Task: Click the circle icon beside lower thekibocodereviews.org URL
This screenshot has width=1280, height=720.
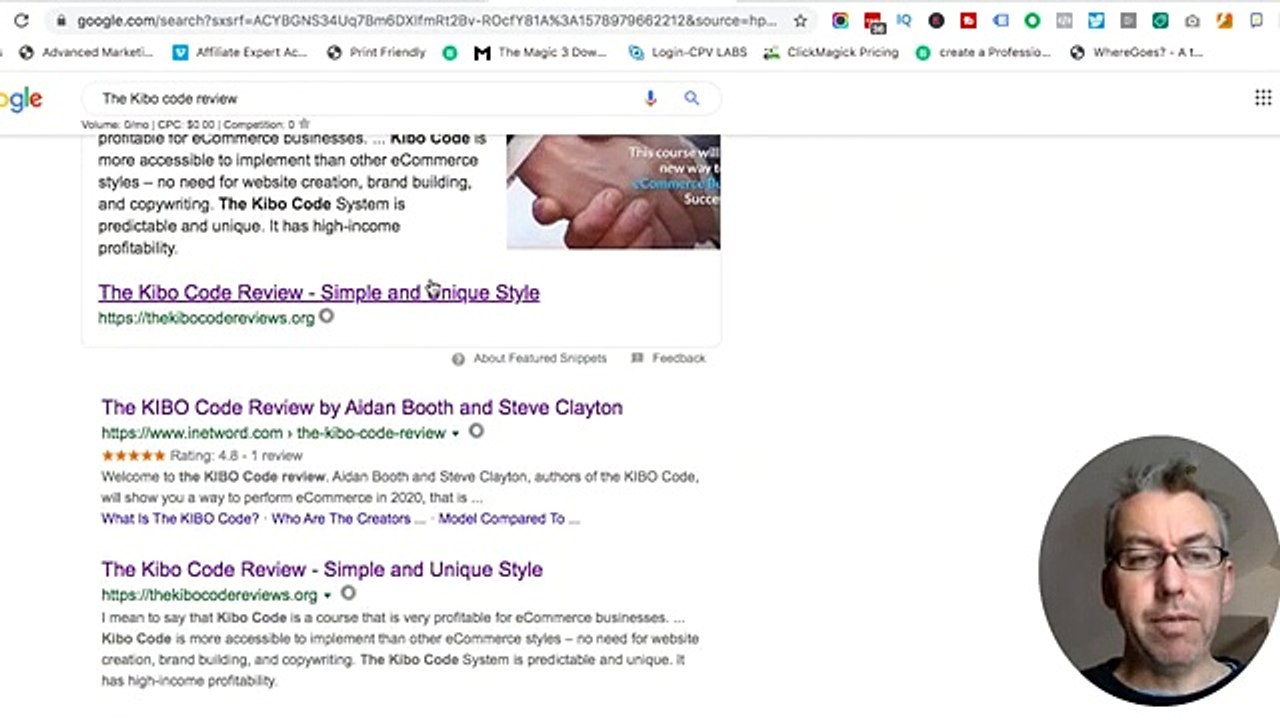Action: tap(348, 593)
